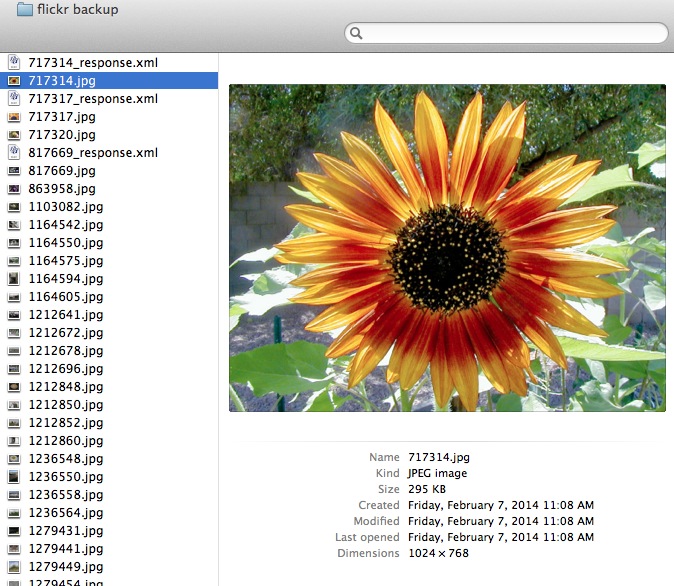Viewport: 674px width, 586px height.
Task: Click the flickr backup window title text
Action: [77, 9]
